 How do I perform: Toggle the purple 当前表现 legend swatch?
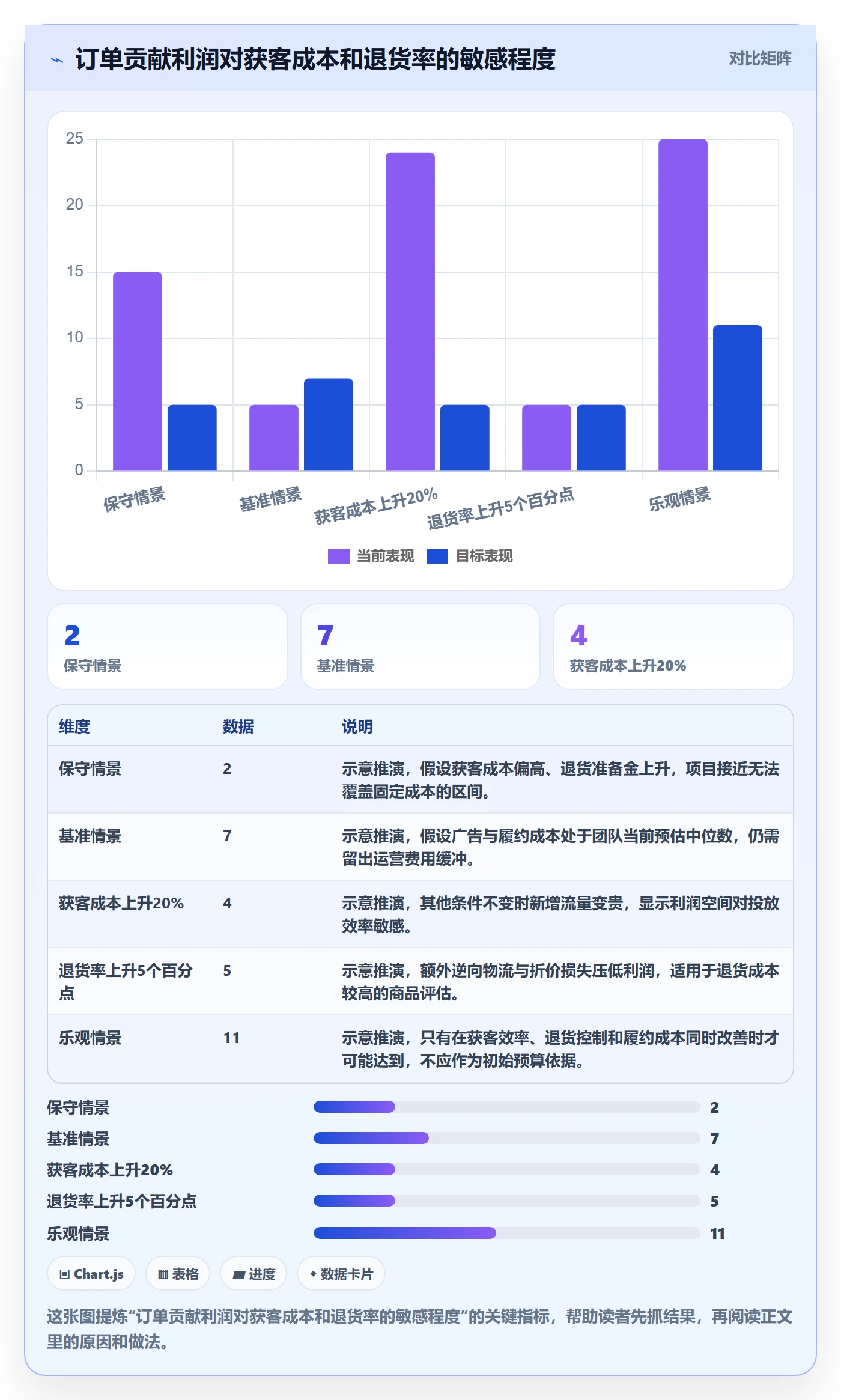[x=338, y=556]
